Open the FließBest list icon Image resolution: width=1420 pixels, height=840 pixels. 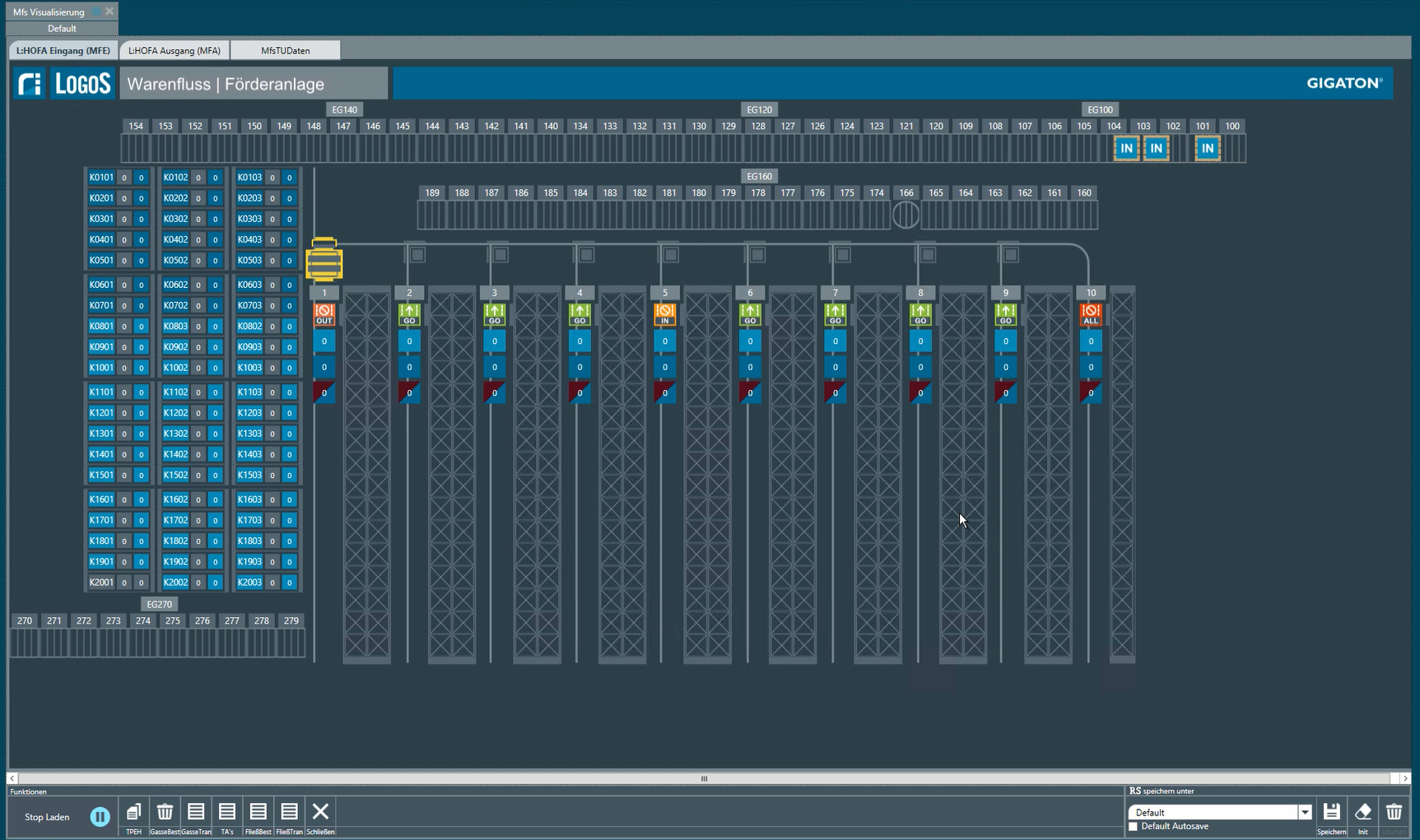258,812
